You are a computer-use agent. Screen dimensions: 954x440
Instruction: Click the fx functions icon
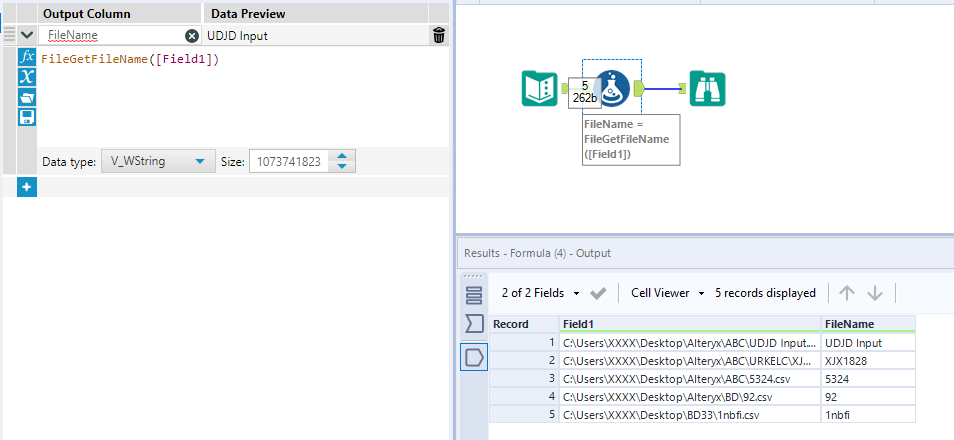click(27, 57)
